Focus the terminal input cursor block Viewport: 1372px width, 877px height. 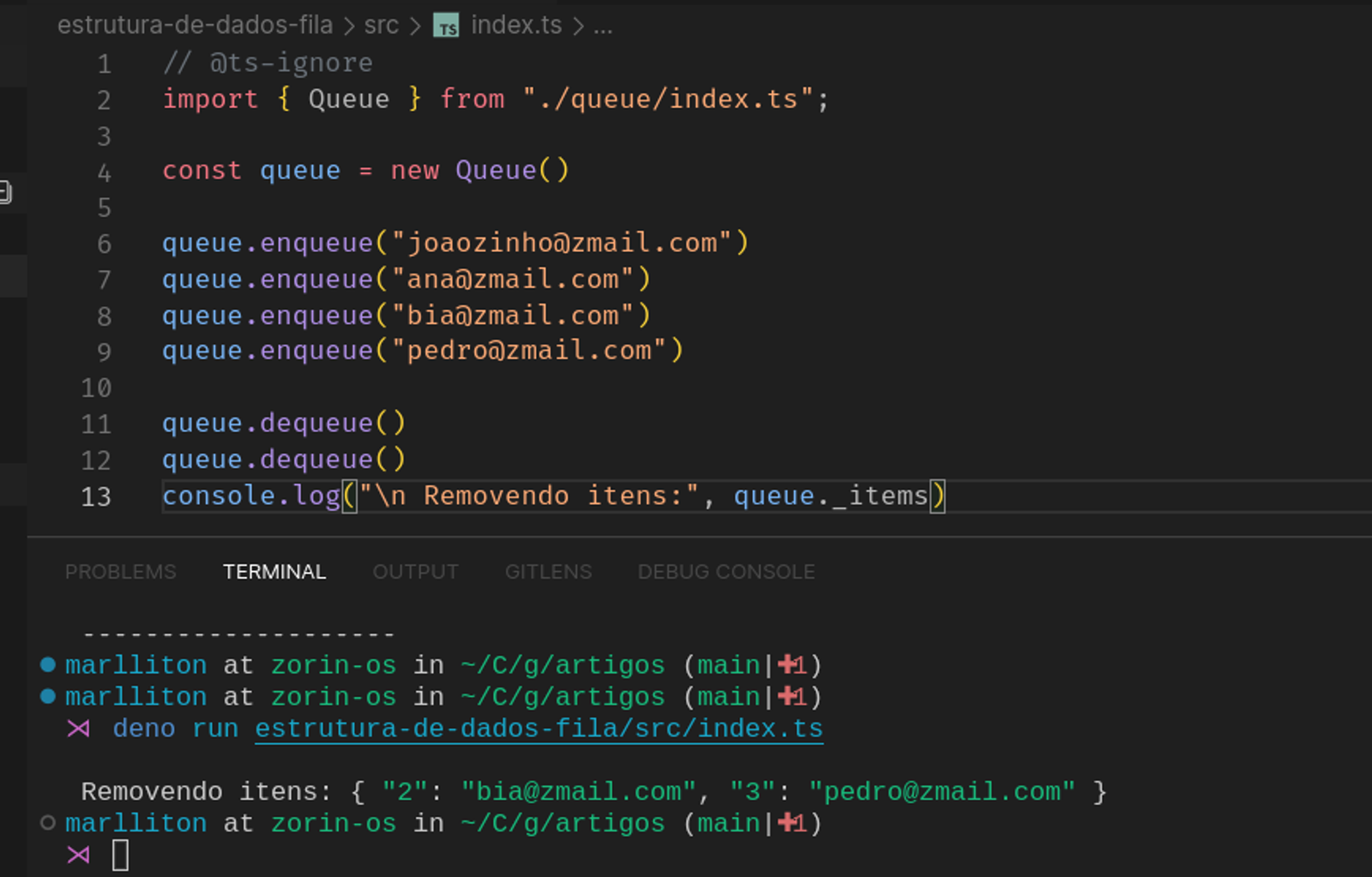[x=120, y=856]
